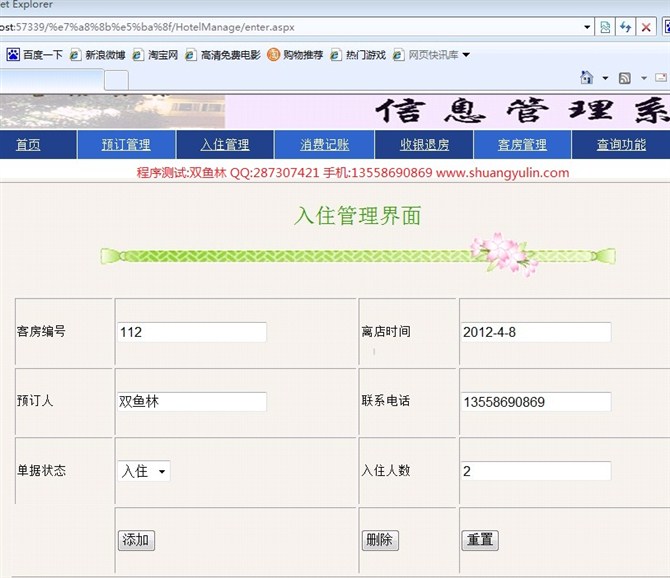The height and width of the screenshot is (578, 670).
Task: Click the 入住人数 input field
Action: [536, 471]
